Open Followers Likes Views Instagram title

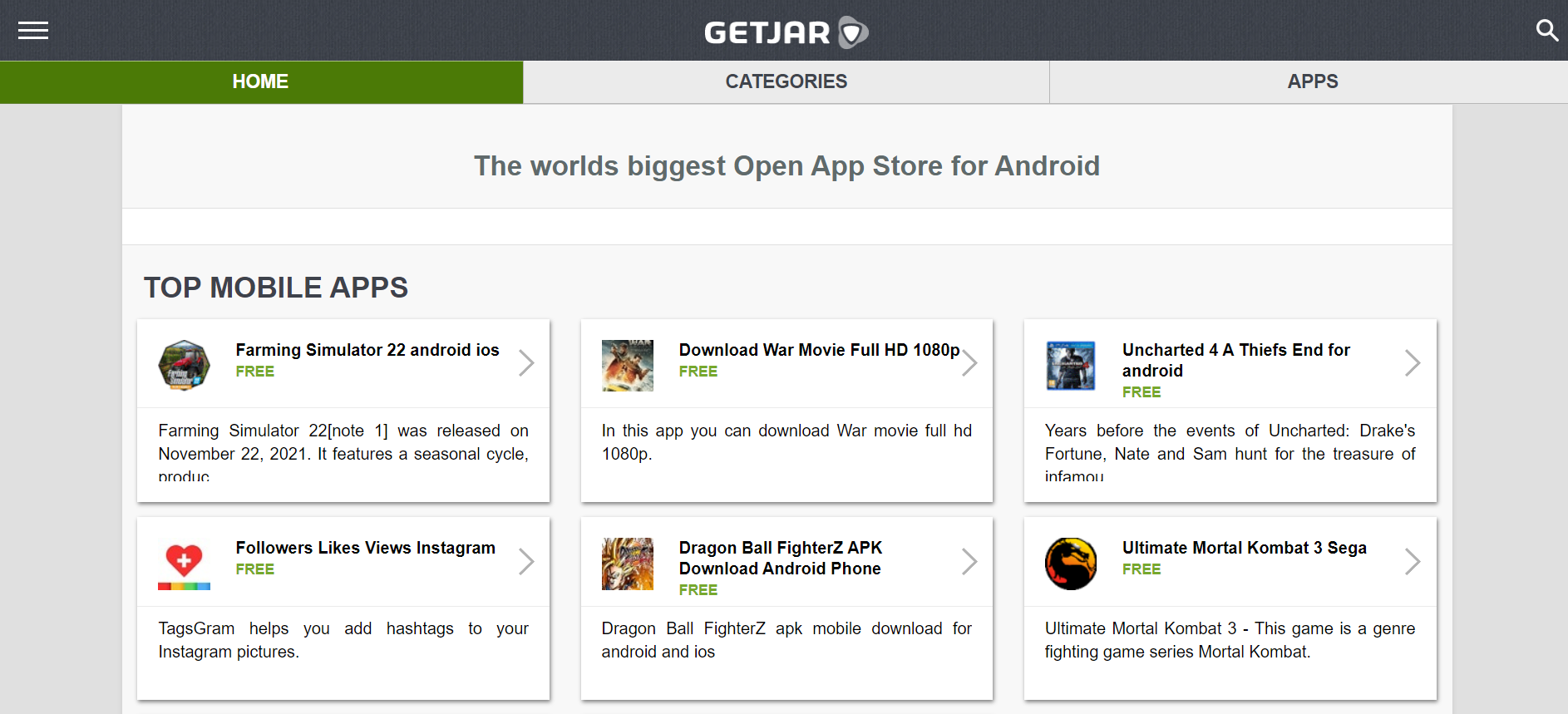coord(366,548)
